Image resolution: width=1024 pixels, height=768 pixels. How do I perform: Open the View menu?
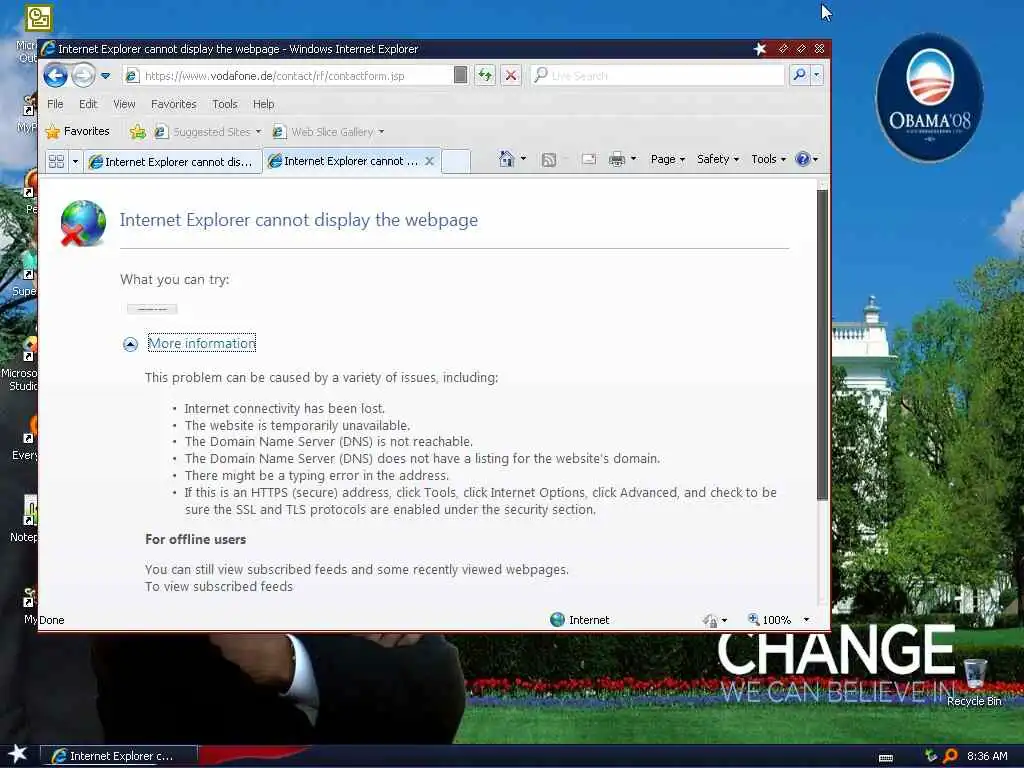click(124, 104)
